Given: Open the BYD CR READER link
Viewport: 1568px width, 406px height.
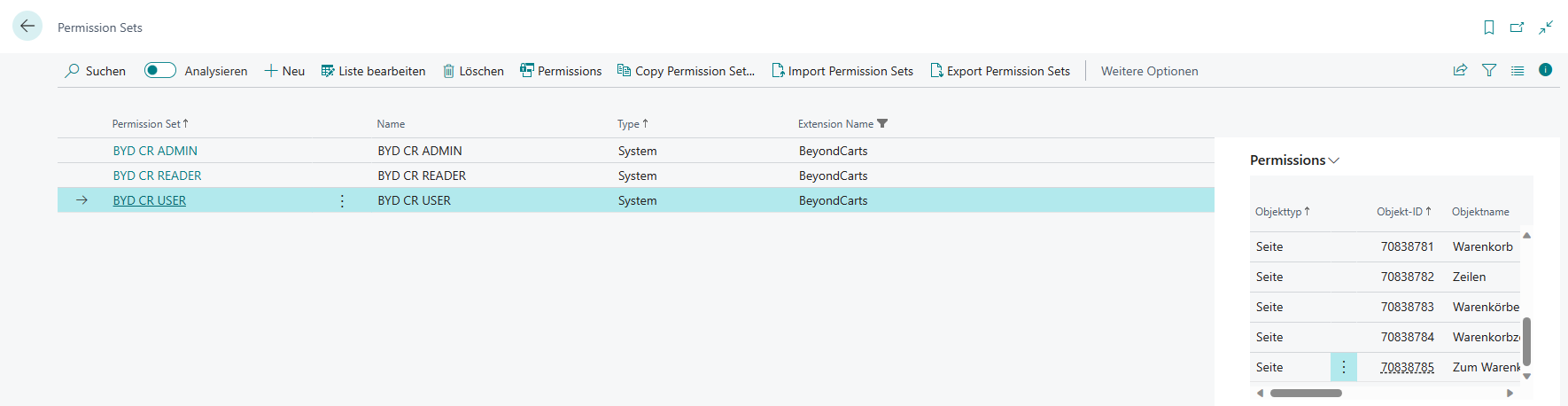Looking at the screenshot, I should (157, 176).
